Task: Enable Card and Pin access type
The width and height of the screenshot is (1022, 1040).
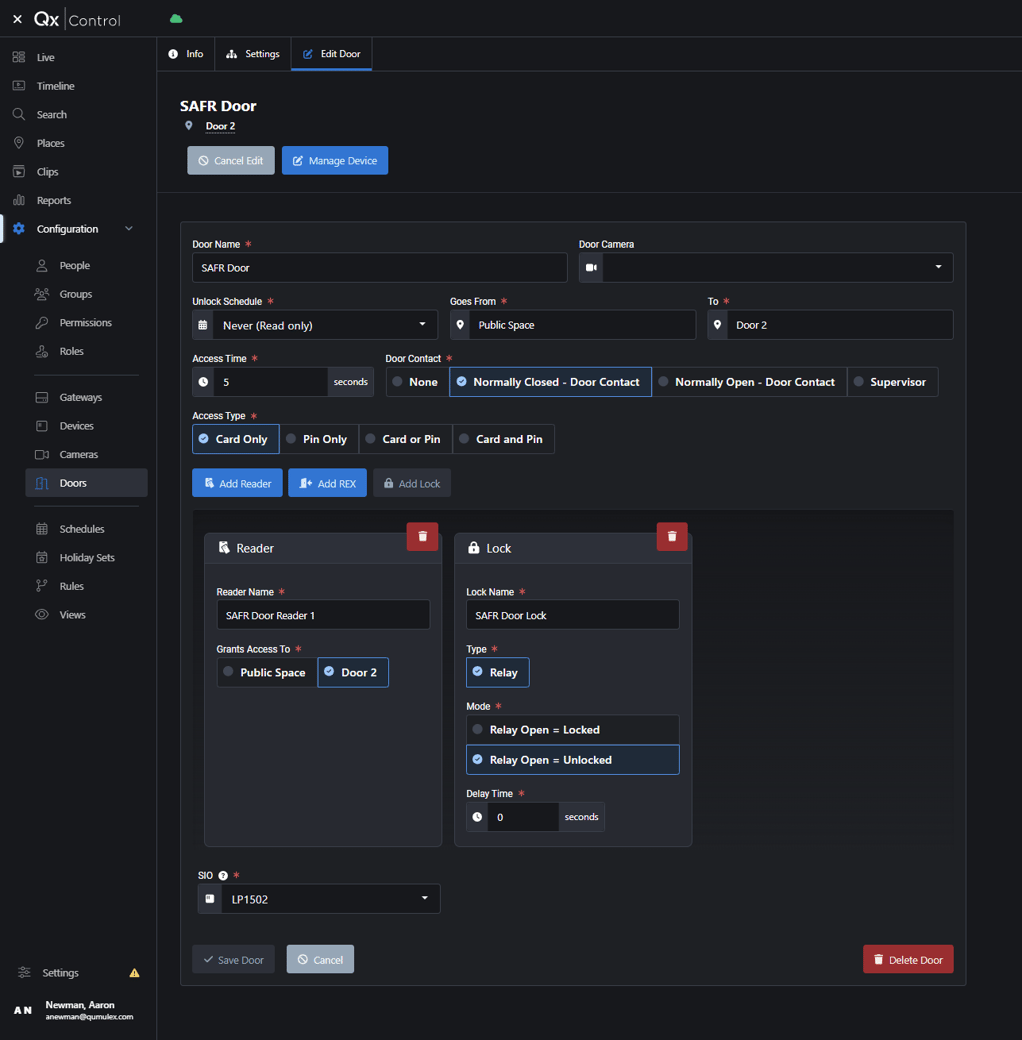Action: [503, 438]
